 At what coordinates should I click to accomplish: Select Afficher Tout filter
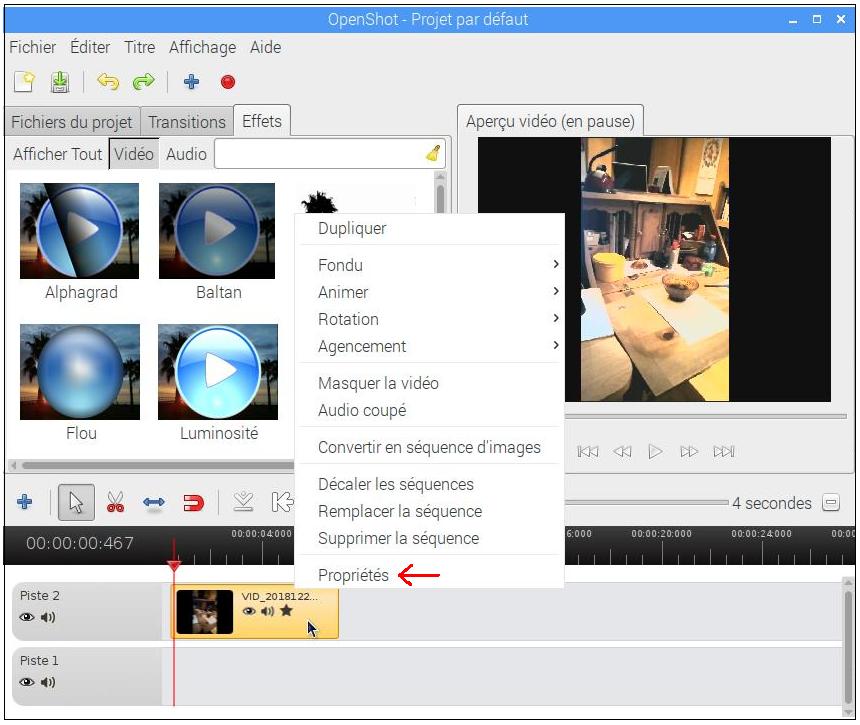[x=58, y=154]
